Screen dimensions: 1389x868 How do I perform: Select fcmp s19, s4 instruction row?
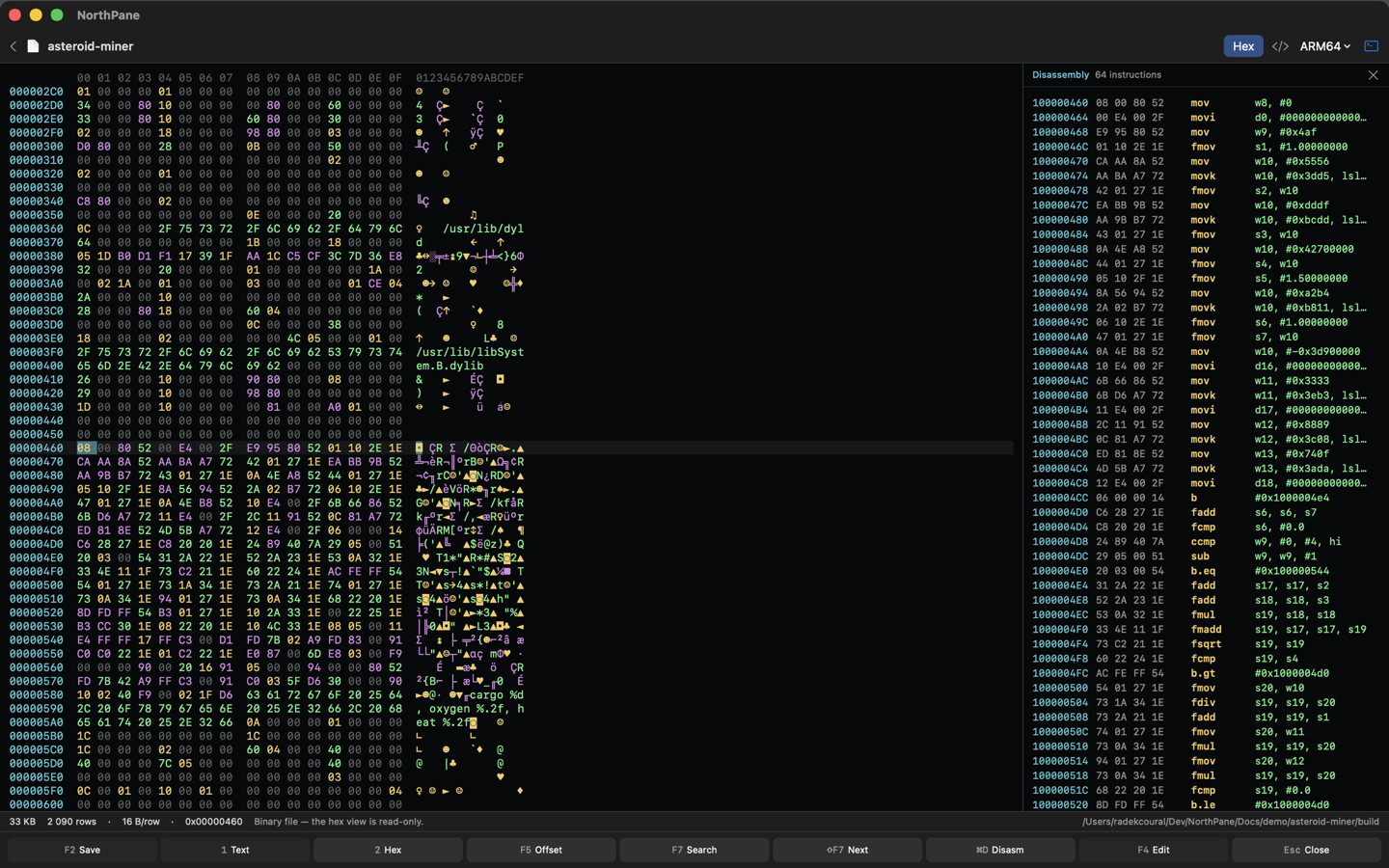(x=1204, y=659)
